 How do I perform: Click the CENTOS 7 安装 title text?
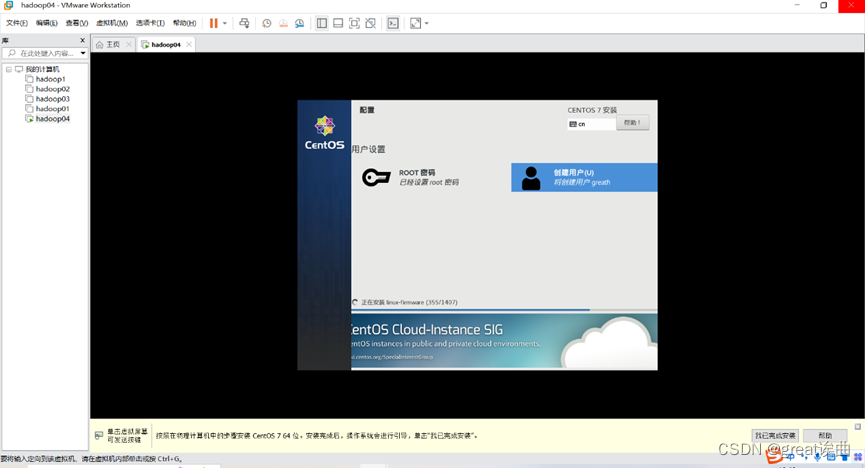point(592,110)
